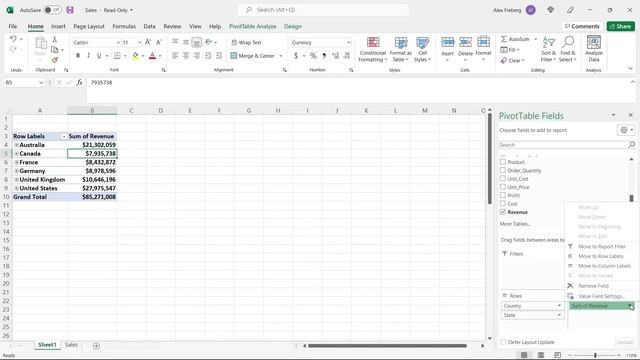Open Sort & Filter menu
The width and height of the screenshot is (640, 360).
(549, 49)
